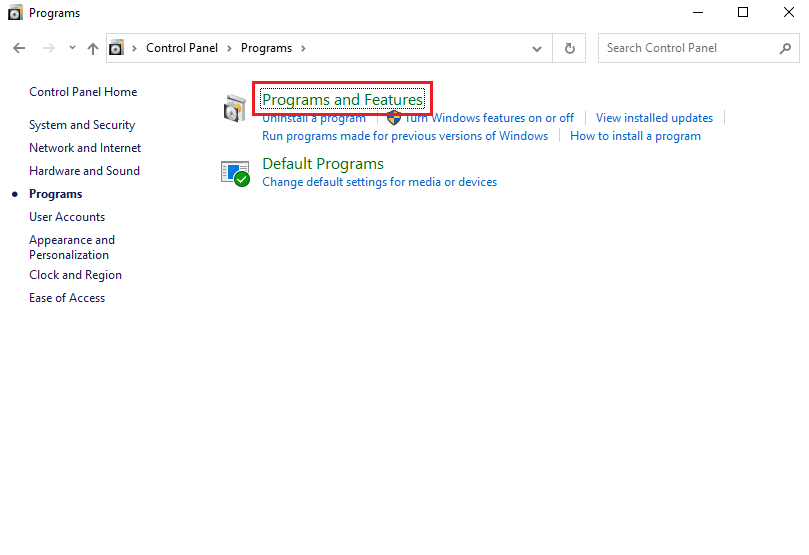Refresh the Programs page

tap(570, 48)
